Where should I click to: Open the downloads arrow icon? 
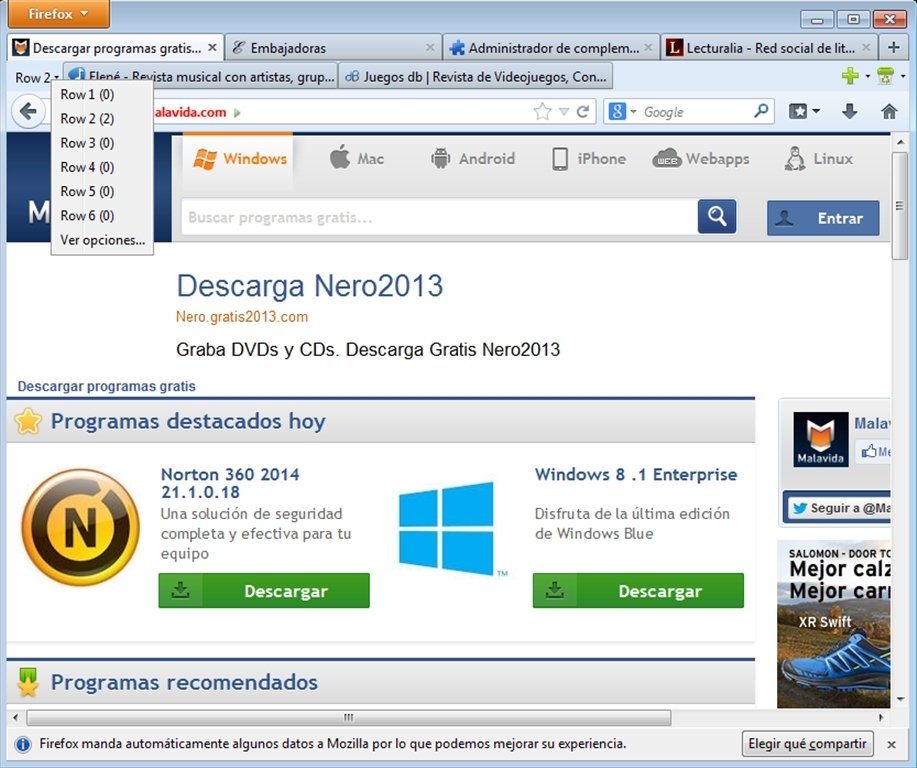pyautogui.click(x=849, y=111)
